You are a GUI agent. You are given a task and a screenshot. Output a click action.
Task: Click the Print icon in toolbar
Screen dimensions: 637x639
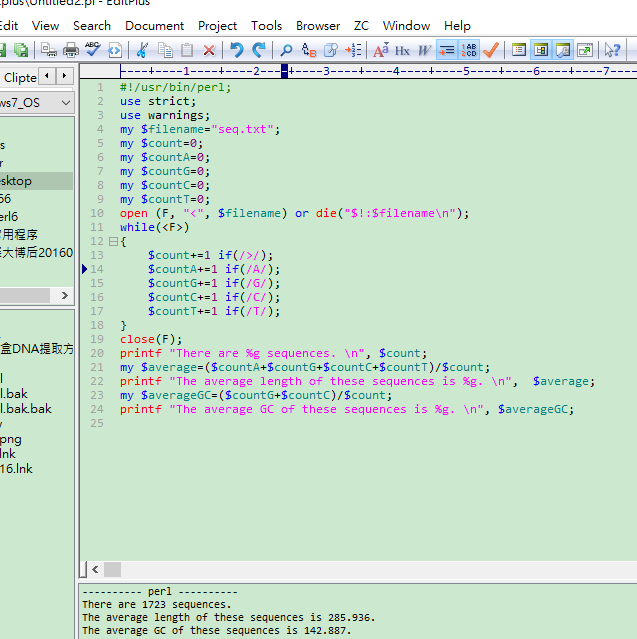71,50
